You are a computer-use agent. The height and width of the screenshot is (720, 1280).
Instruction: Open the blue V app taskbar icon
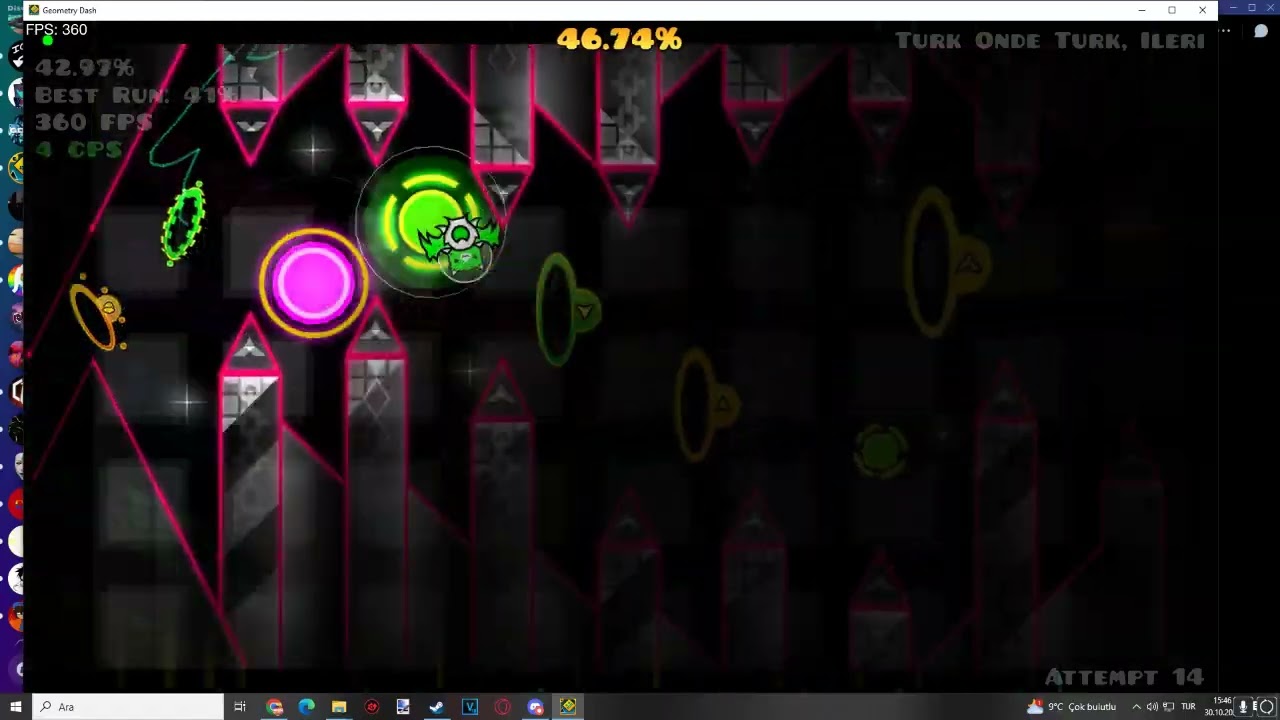[470, 707]
